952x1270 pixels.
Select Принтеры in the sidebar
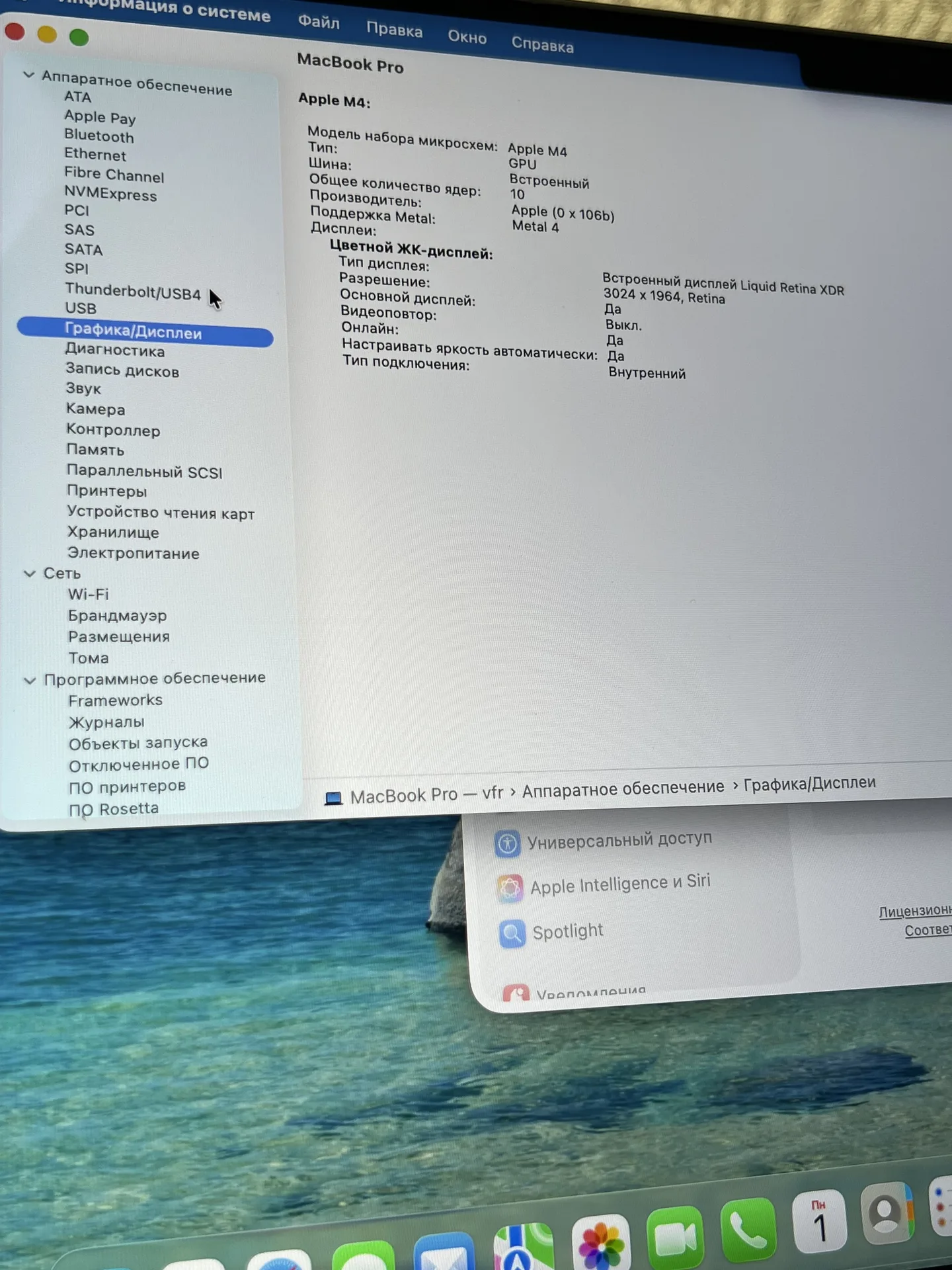[x=106, y=491]
